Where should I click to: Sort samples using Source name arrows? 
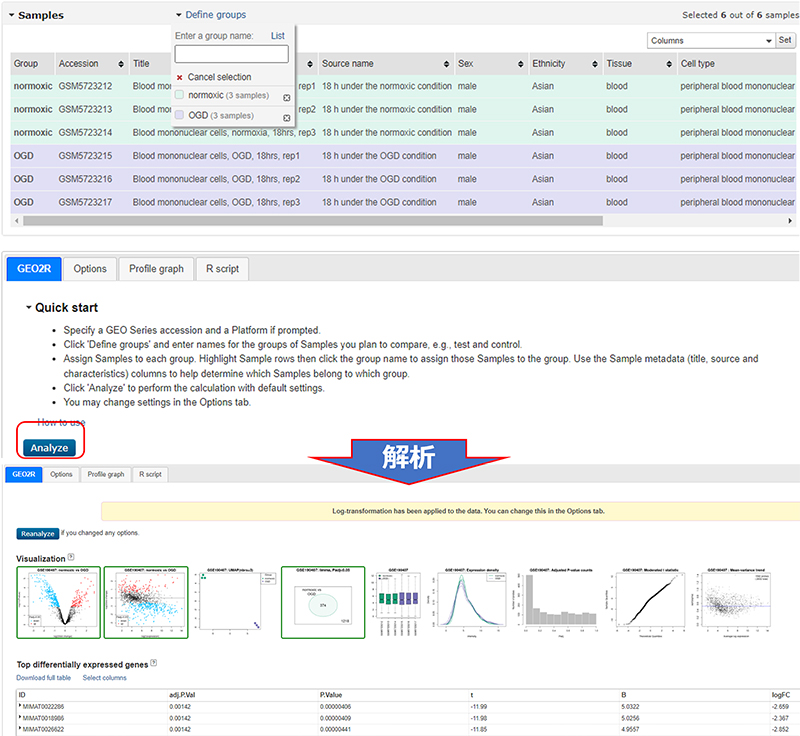click(446, 64)
